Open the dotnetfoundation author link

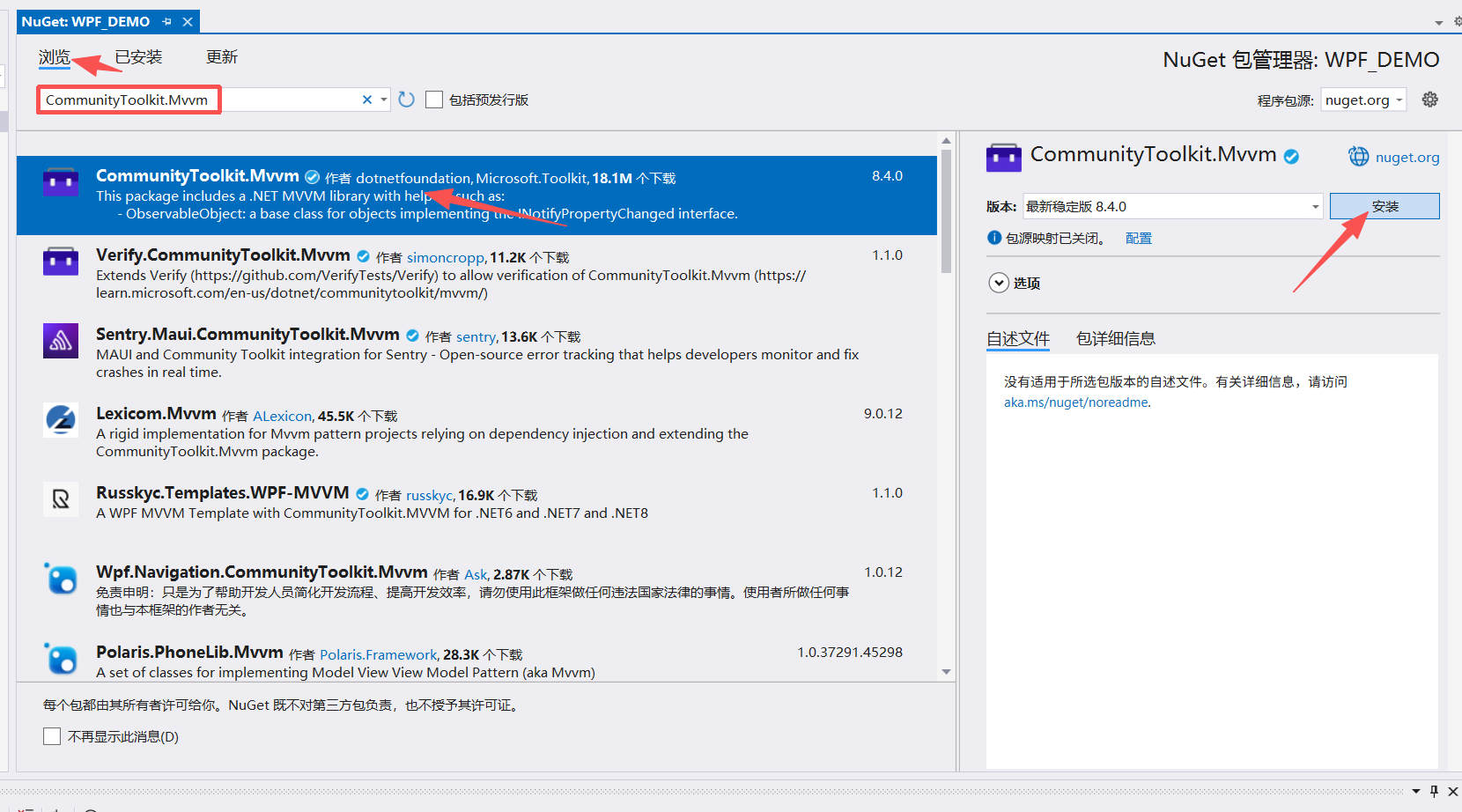(x=413, y=178)
